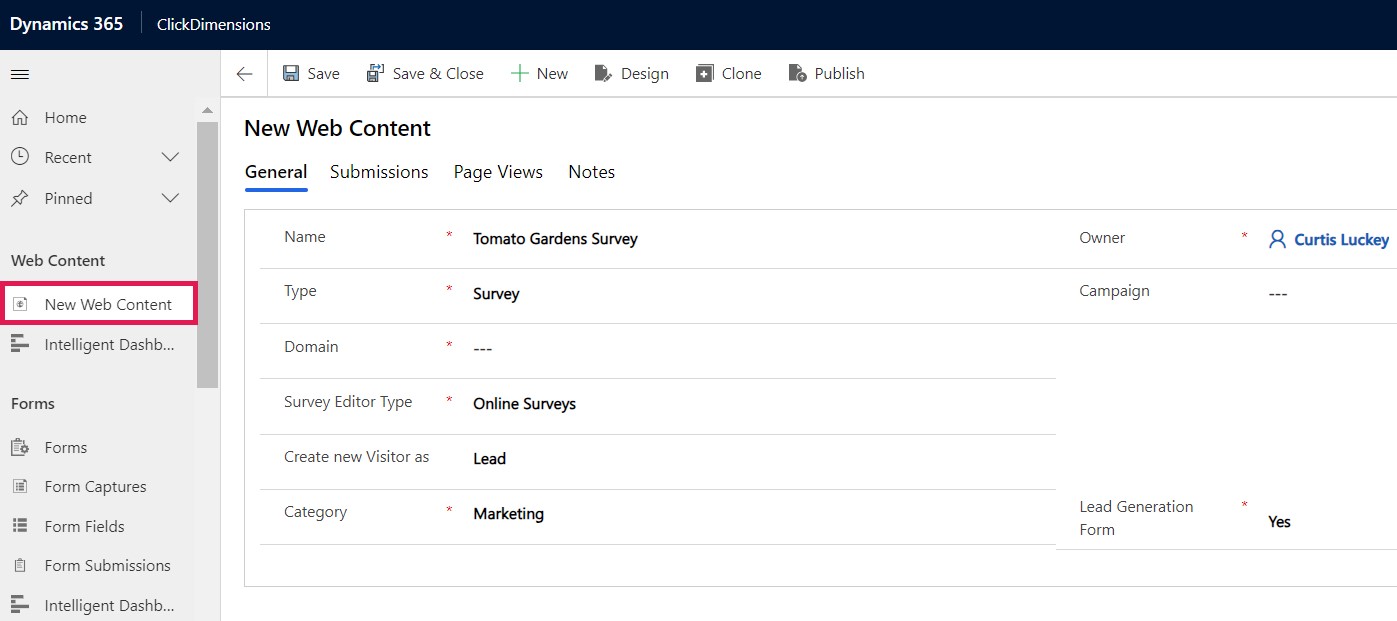Click the Design page icon

pos(603,74)
